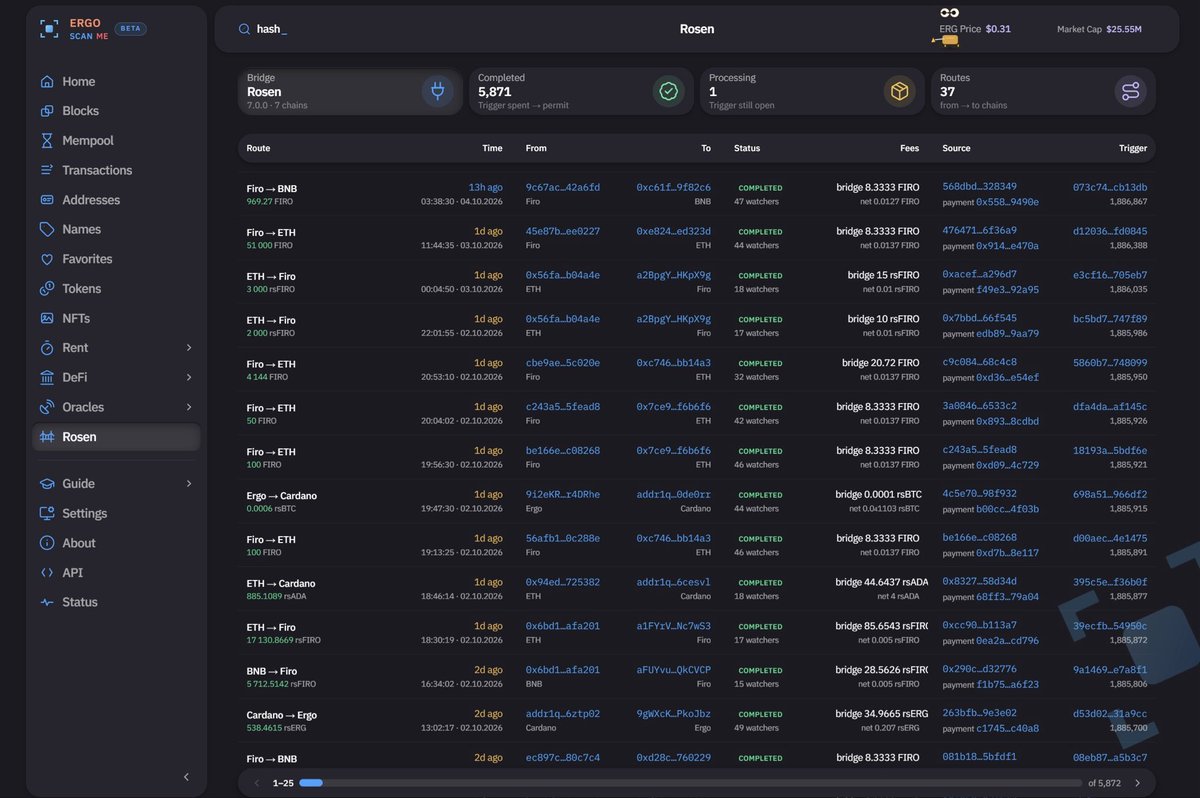The image size is (1200, 798).
Task: Collapse the sidebar with bottom chevron
Action: [186, 777]
